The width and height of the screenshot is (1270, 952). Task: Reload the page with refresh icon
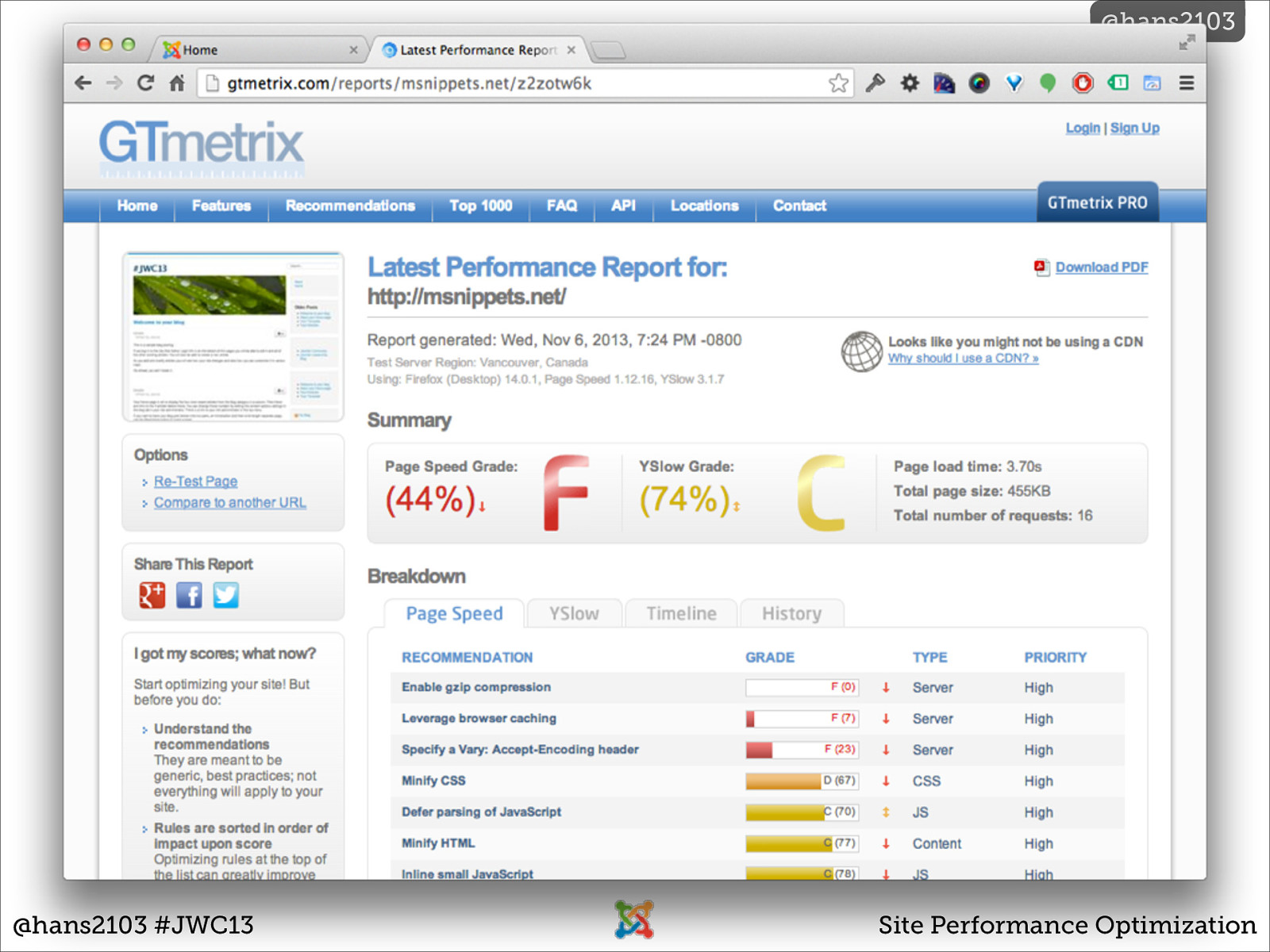pos(145,83)
